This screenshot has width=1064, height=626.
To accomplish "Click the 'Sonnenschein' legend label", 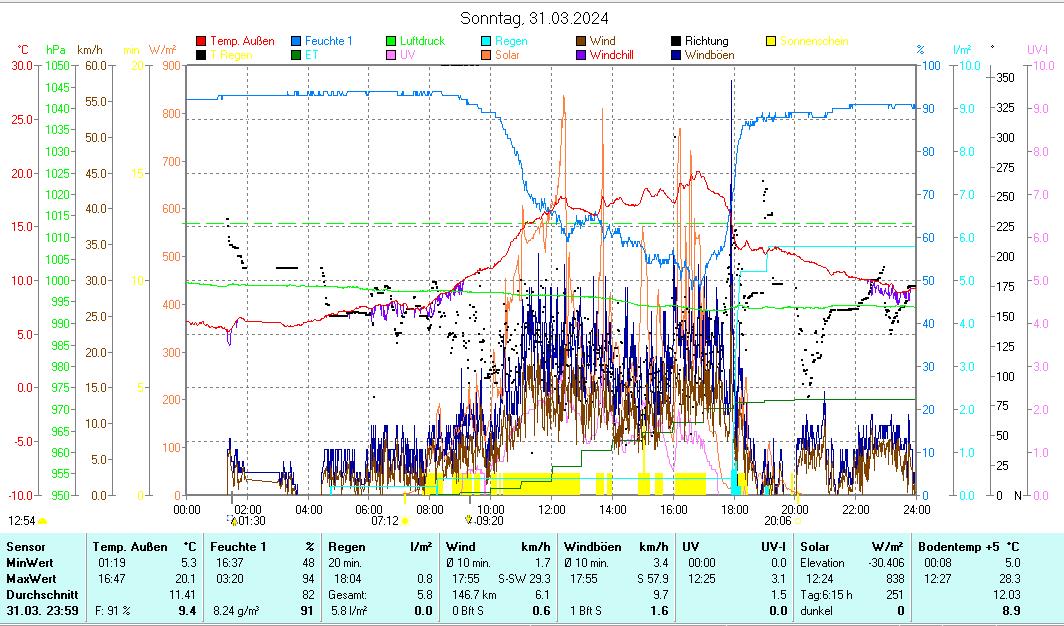I will click(x=814, y=41).
